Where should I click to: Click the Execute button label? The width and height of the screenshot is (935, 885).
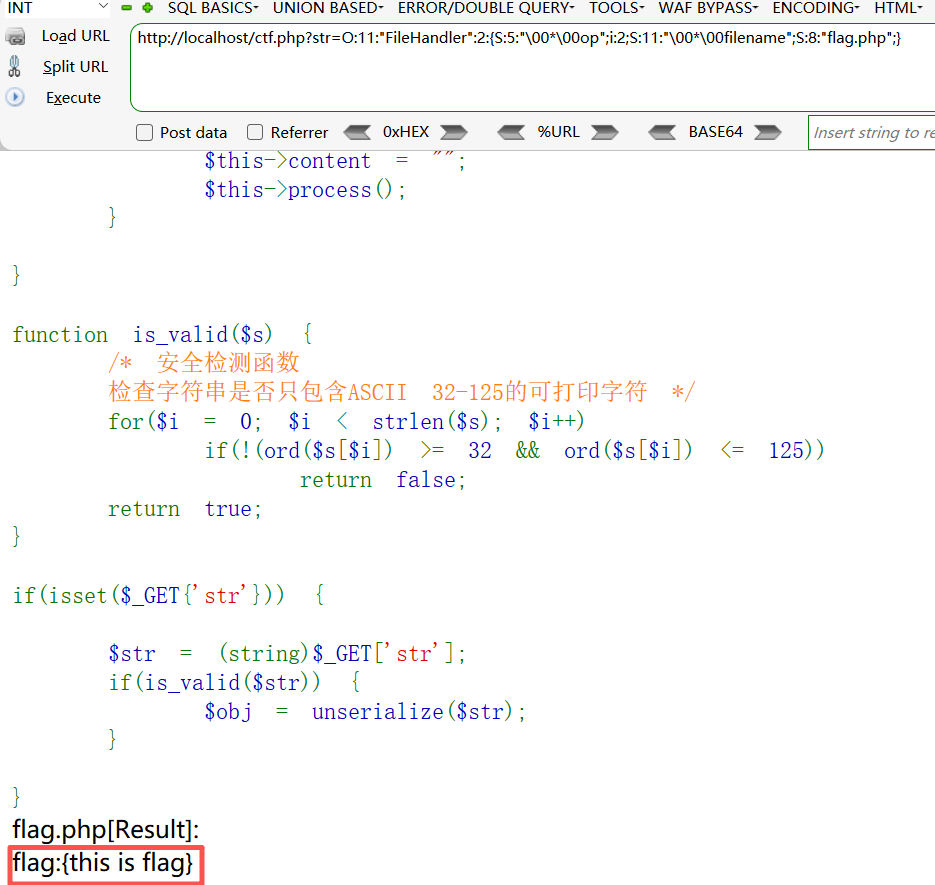(x=73, y=98)
